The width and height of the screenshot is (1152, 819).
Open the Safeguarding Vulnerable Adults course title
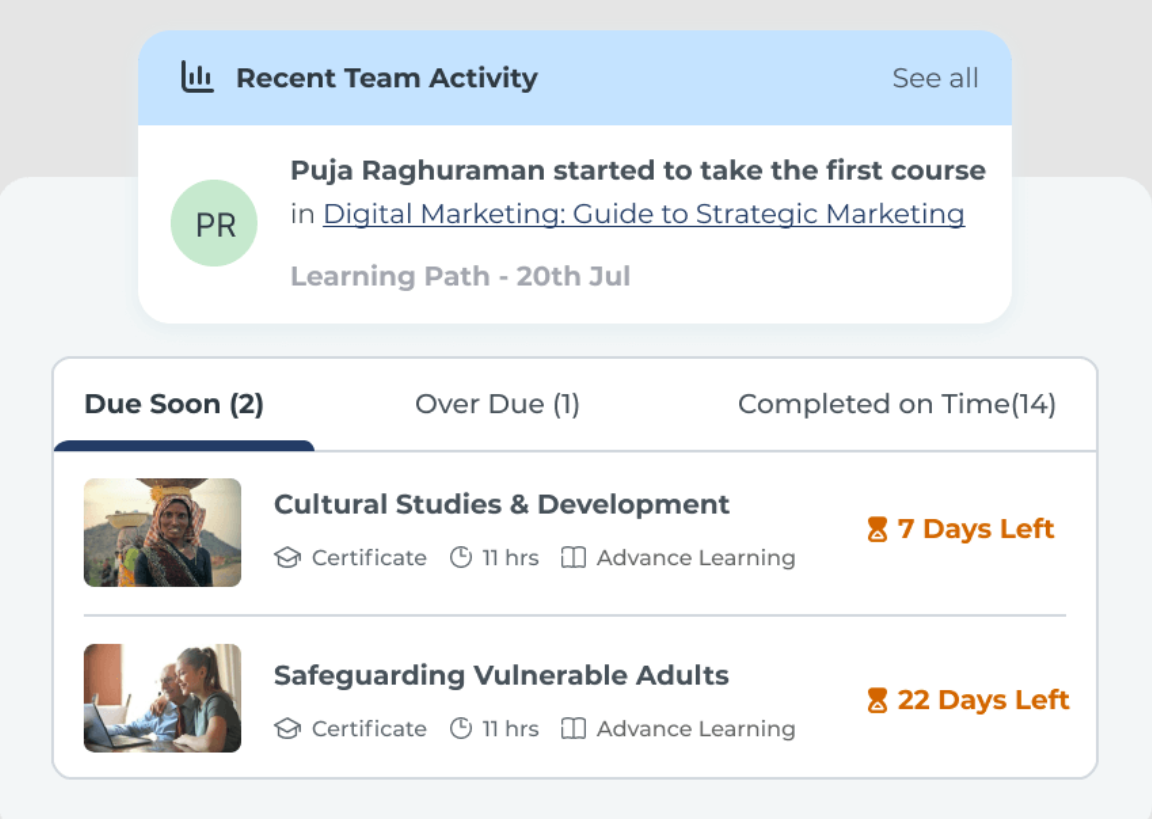pyautogui.click(x=501, y=675)
